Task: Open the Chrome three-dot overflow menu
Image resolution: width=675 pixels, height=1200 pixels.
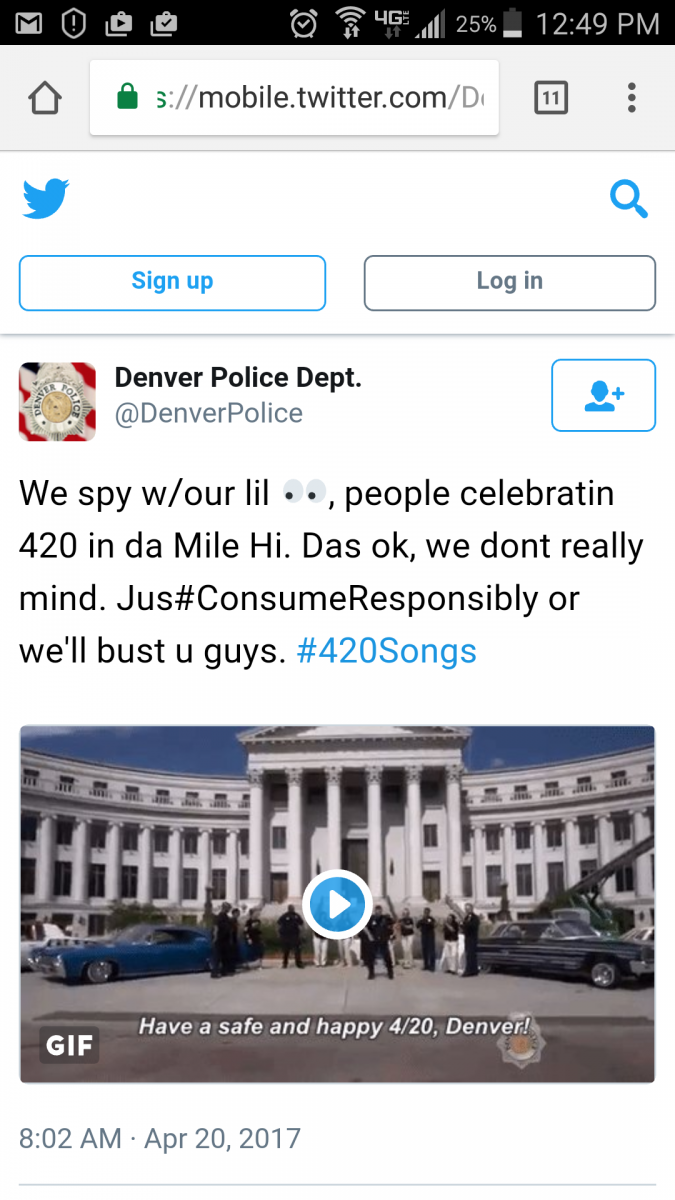Action: [631, 98]
